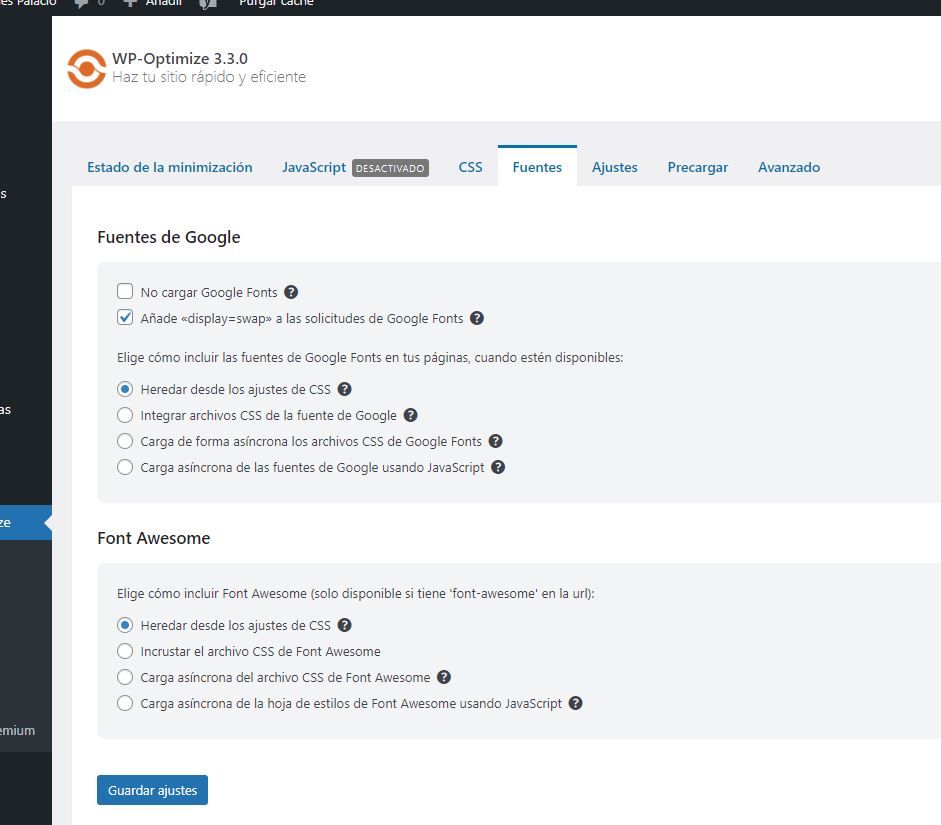This screenshot has width=941, height=825.
Task: Select Carga asíncrona del archivo CSS de Font Awesome
Action: point(125,677)
